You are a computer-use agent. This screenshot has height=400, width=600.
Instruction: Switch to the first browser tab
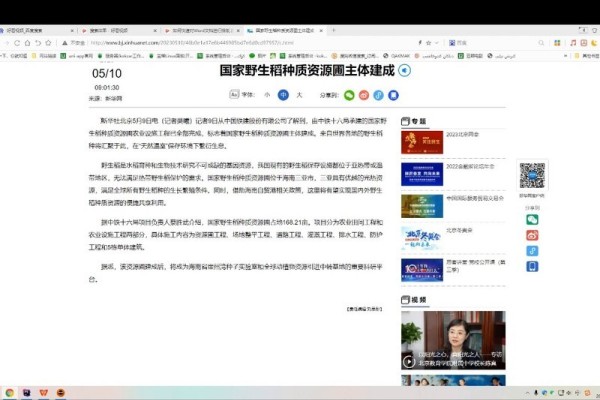click(37, 30)
